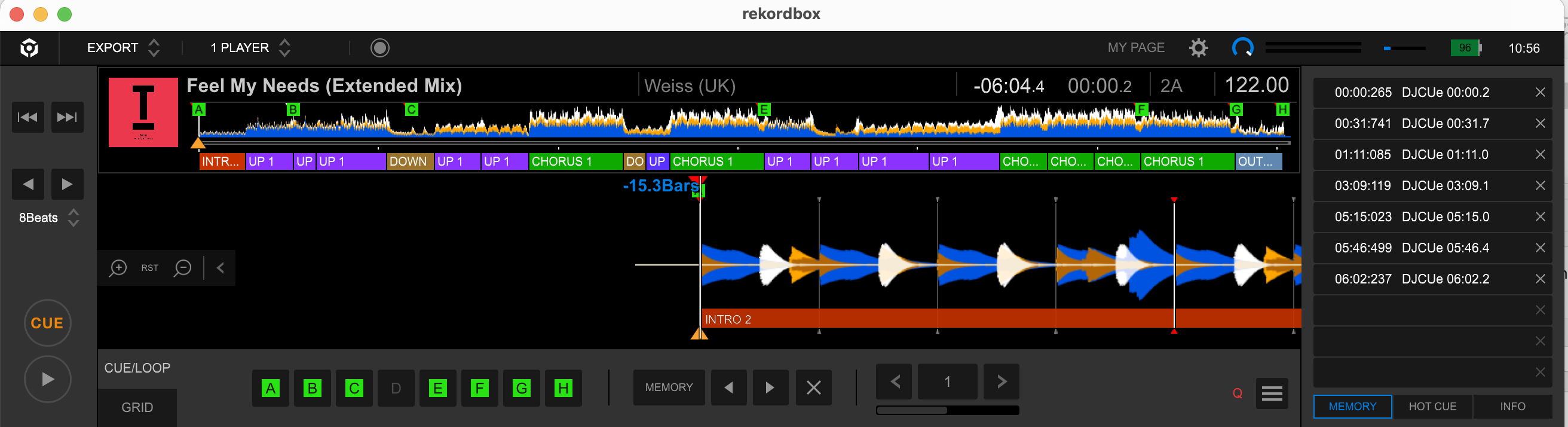
Task: Click the 2A key label
Action: [1171, 86]
